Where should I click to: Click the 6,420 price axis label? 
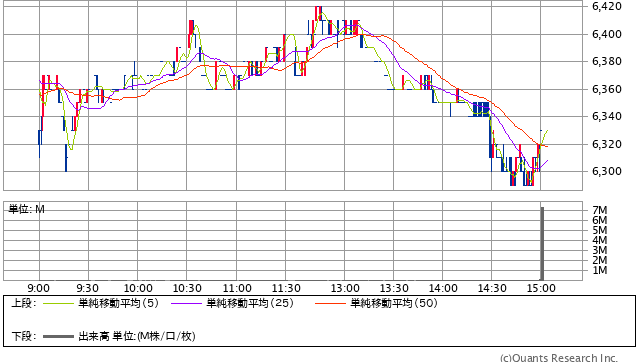pos(607,6)
